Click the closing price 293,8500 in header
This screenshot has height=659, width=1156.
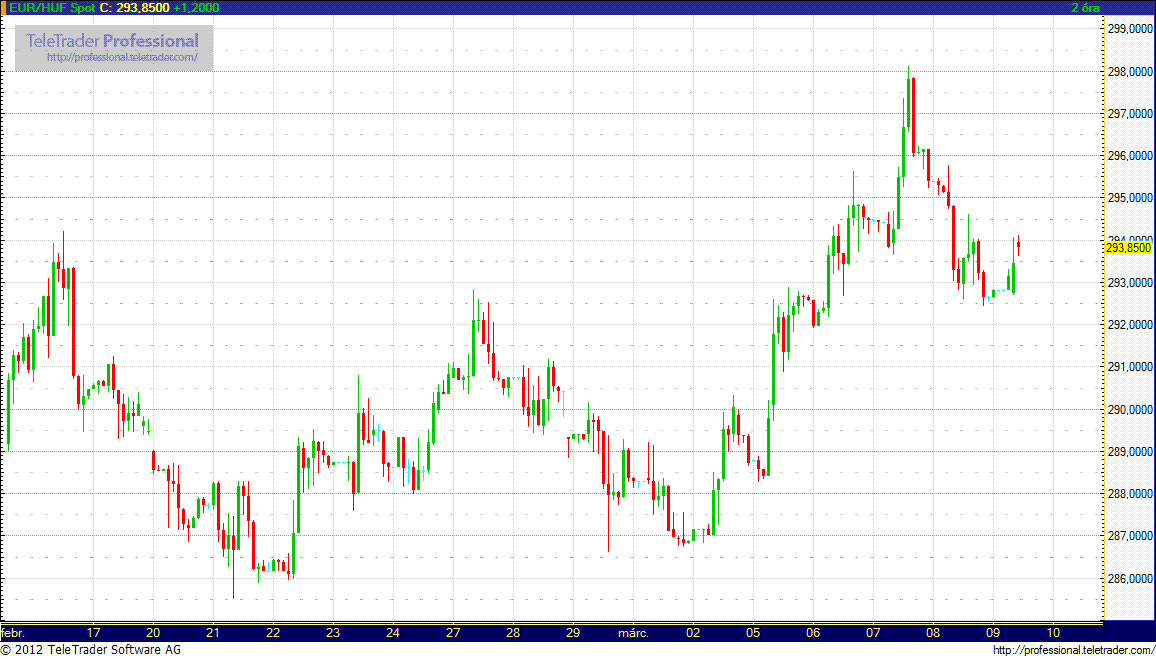pyautogui.click(x=143, y=7)
